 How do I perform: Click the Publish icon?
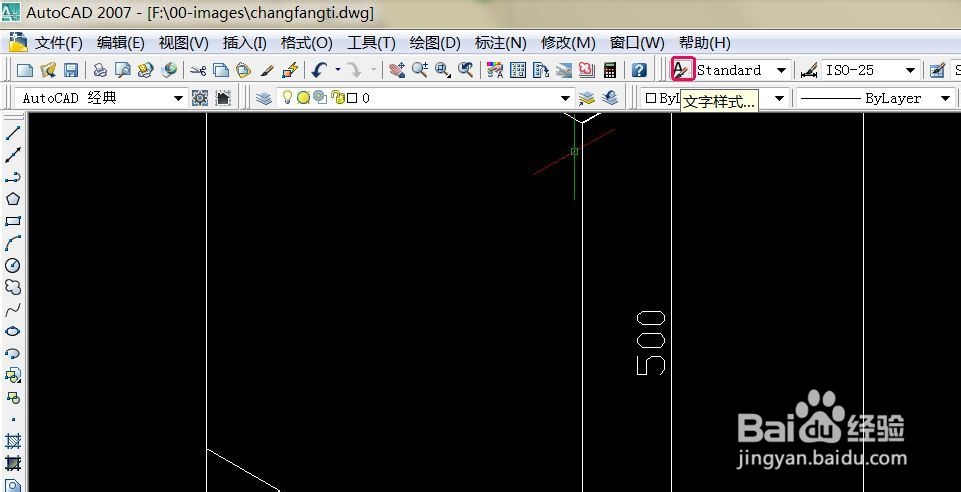pyautogui.click(x=145, y=70)
